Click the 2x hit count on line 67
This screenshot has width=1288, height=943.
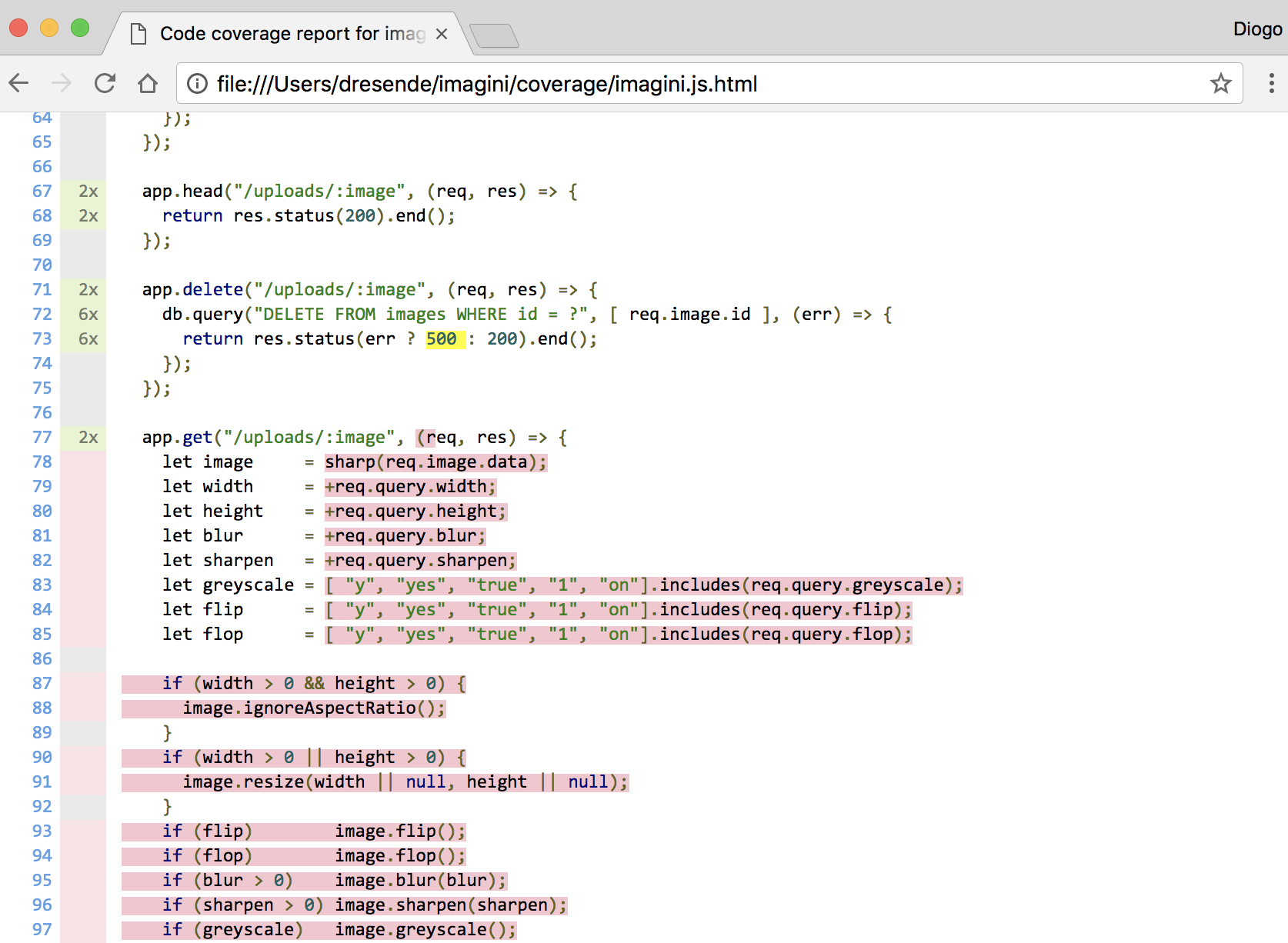tap(88, 192)
